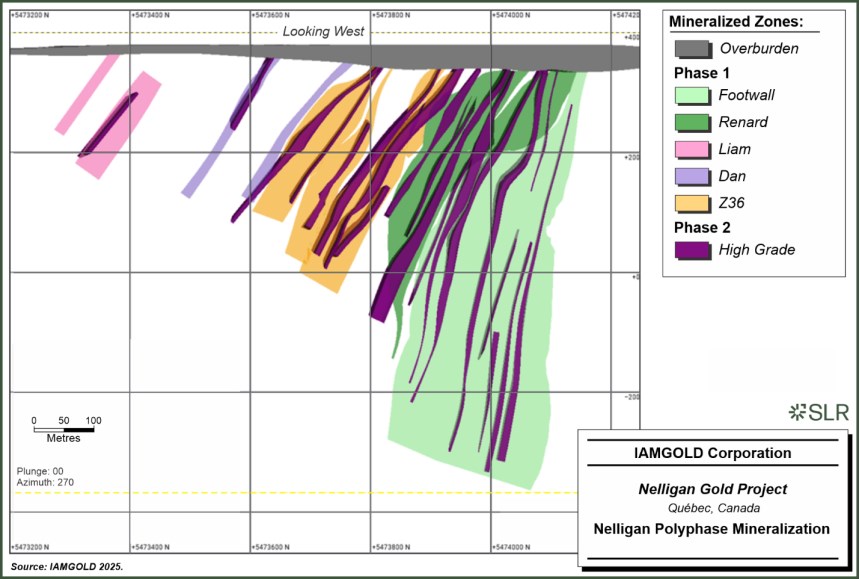Click the SLR logo icon
Image resolution: width=860 pixels, height=579 pixels.
tap(797, 411)
